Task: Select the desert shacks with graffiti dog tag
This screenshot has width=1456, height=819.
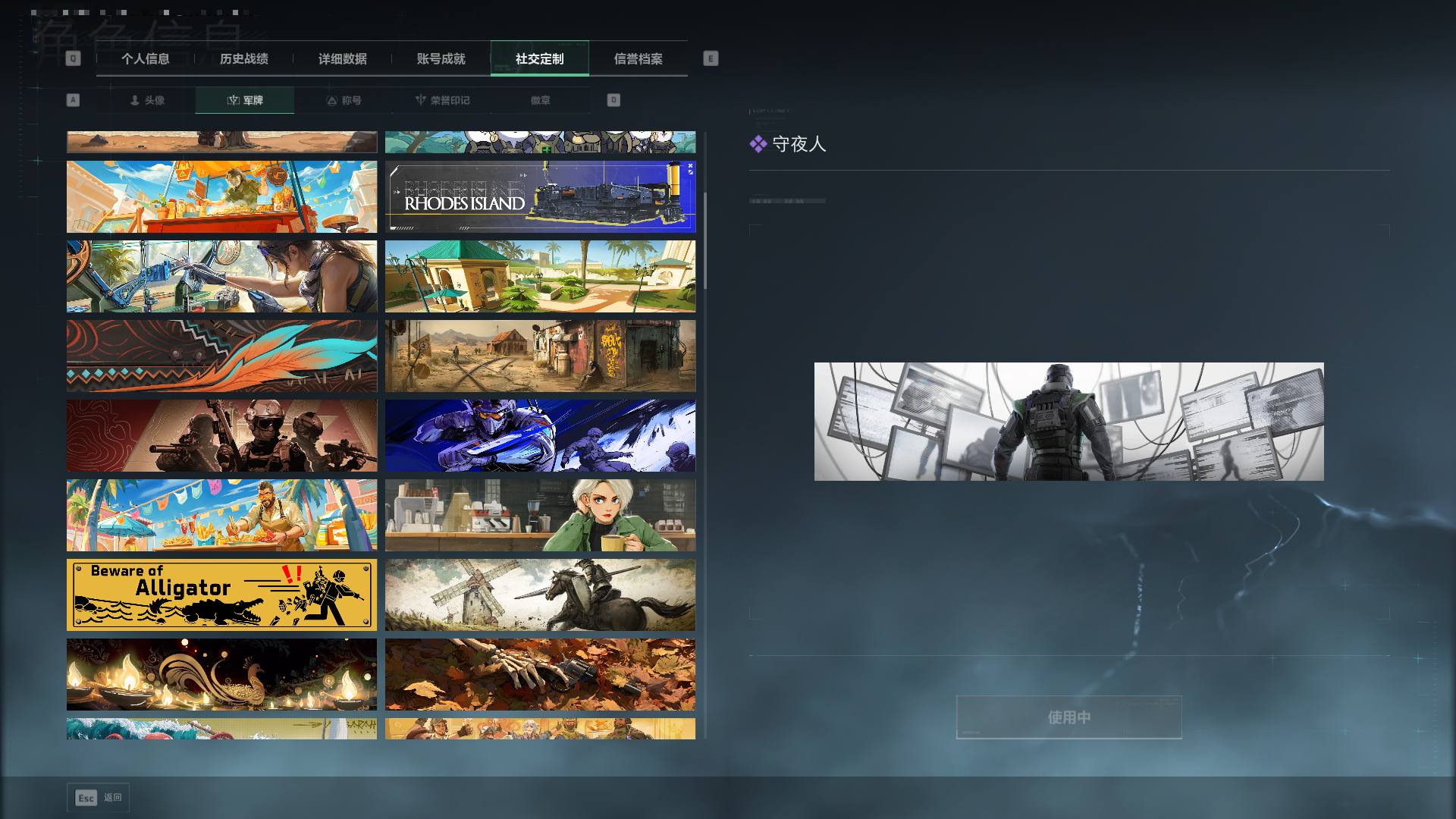Action: click(x=540, y=356)
